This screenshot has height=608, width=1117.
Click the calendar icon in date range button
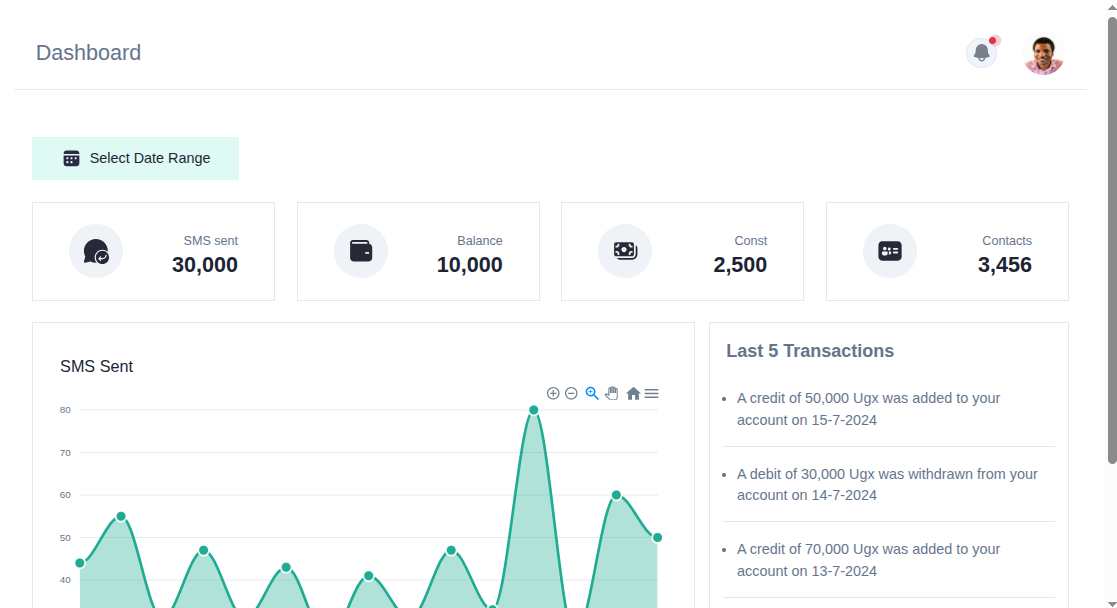coord(71,158)
